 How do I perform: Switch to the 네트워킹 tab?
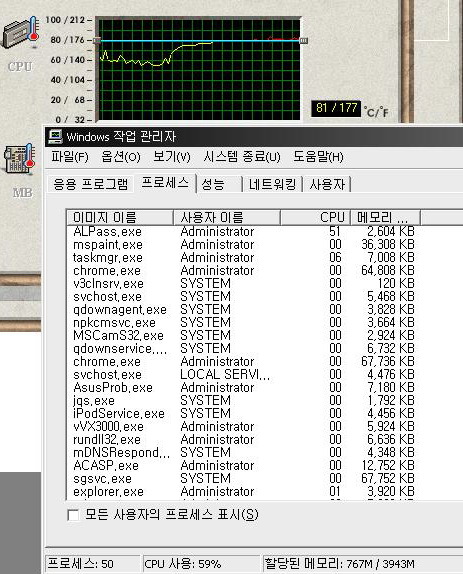(x=272, y=184)
